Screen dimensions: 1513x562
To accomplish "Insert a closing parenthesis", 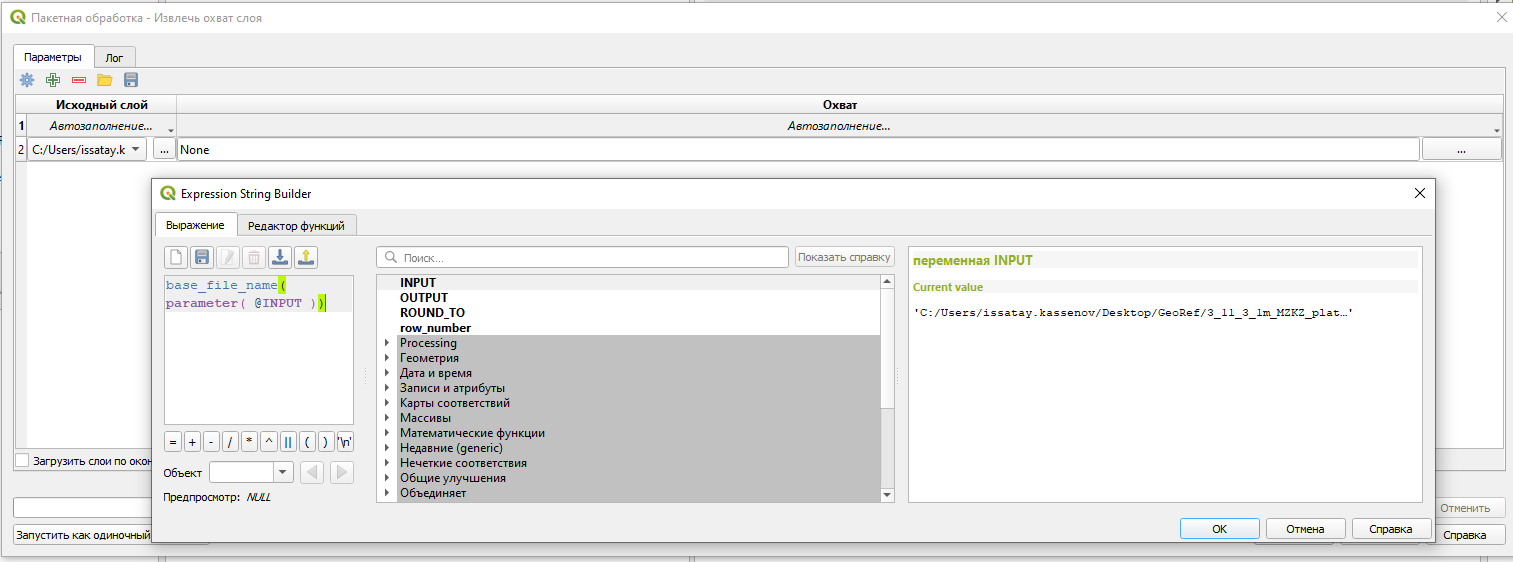I will point(326,442).
